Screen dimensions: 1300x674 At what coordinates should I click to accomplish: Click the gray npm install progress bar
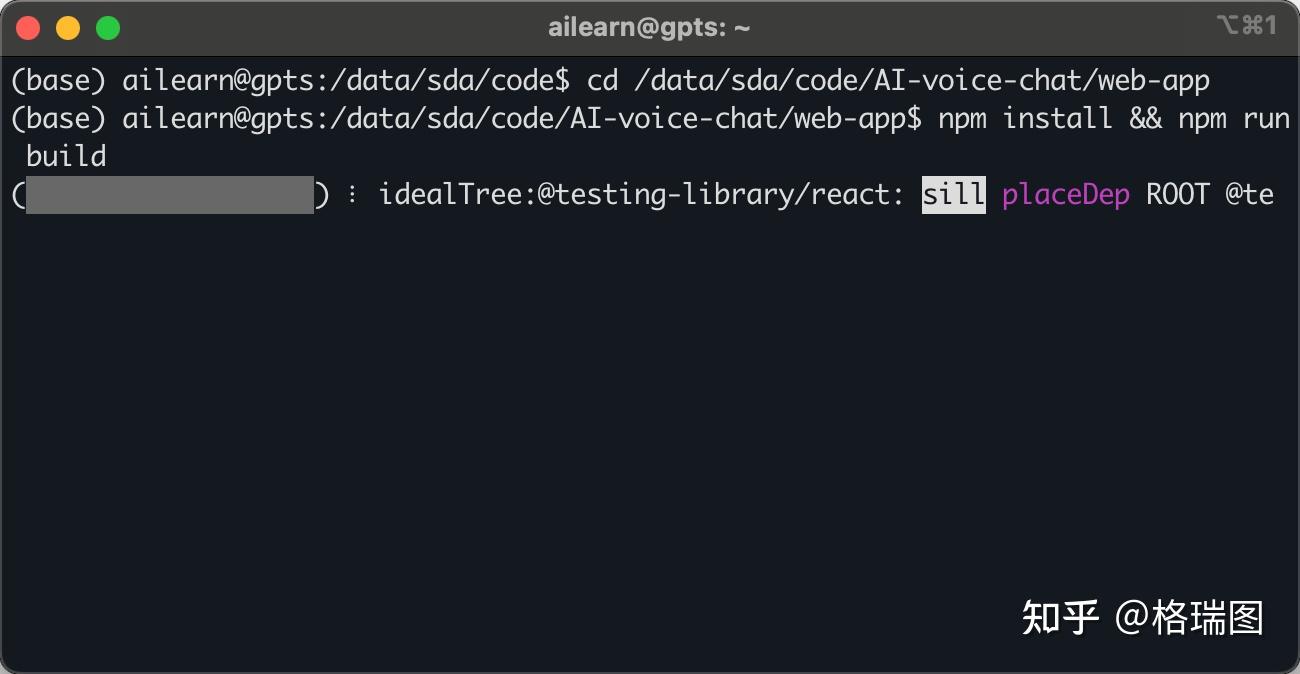(x=169, y=195)
